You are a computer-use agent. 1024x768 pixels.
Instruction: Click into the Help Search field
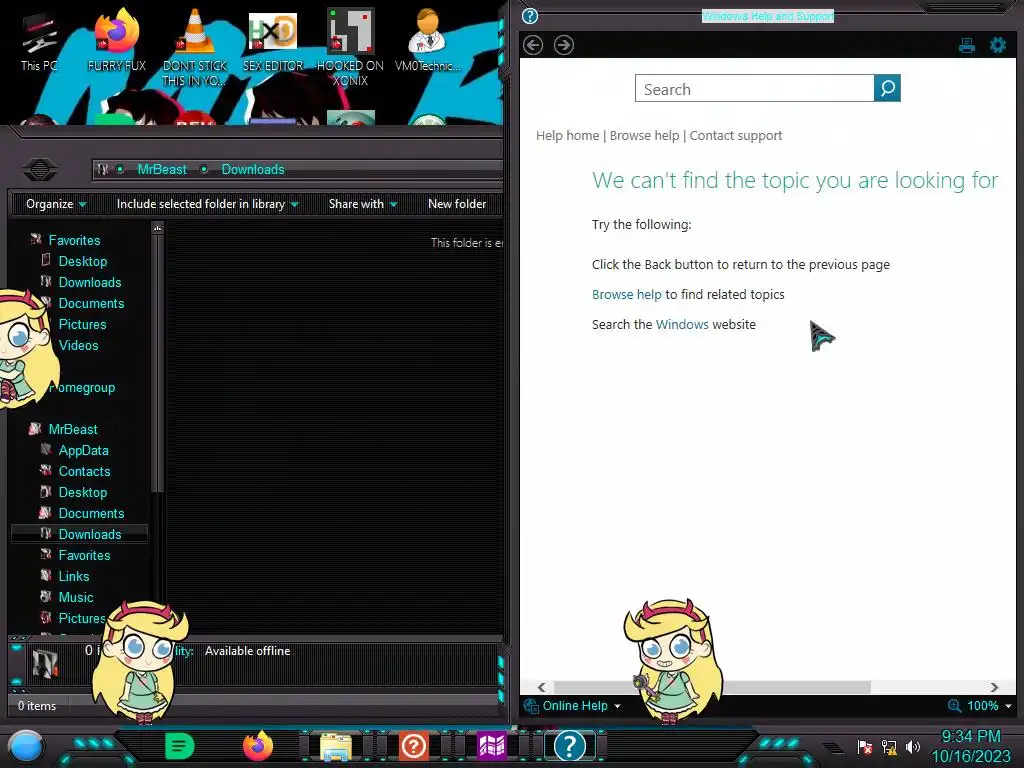pyautogui.click(x=754, y=88)
